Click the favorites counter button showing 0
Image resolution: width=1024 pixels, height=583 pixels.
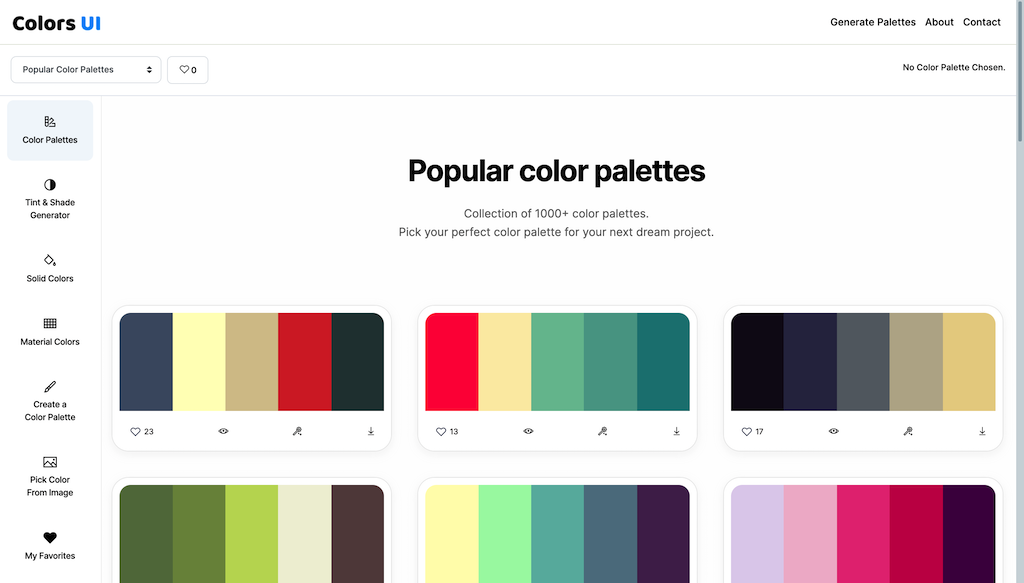pyautogui.click(x=187, y=70)
